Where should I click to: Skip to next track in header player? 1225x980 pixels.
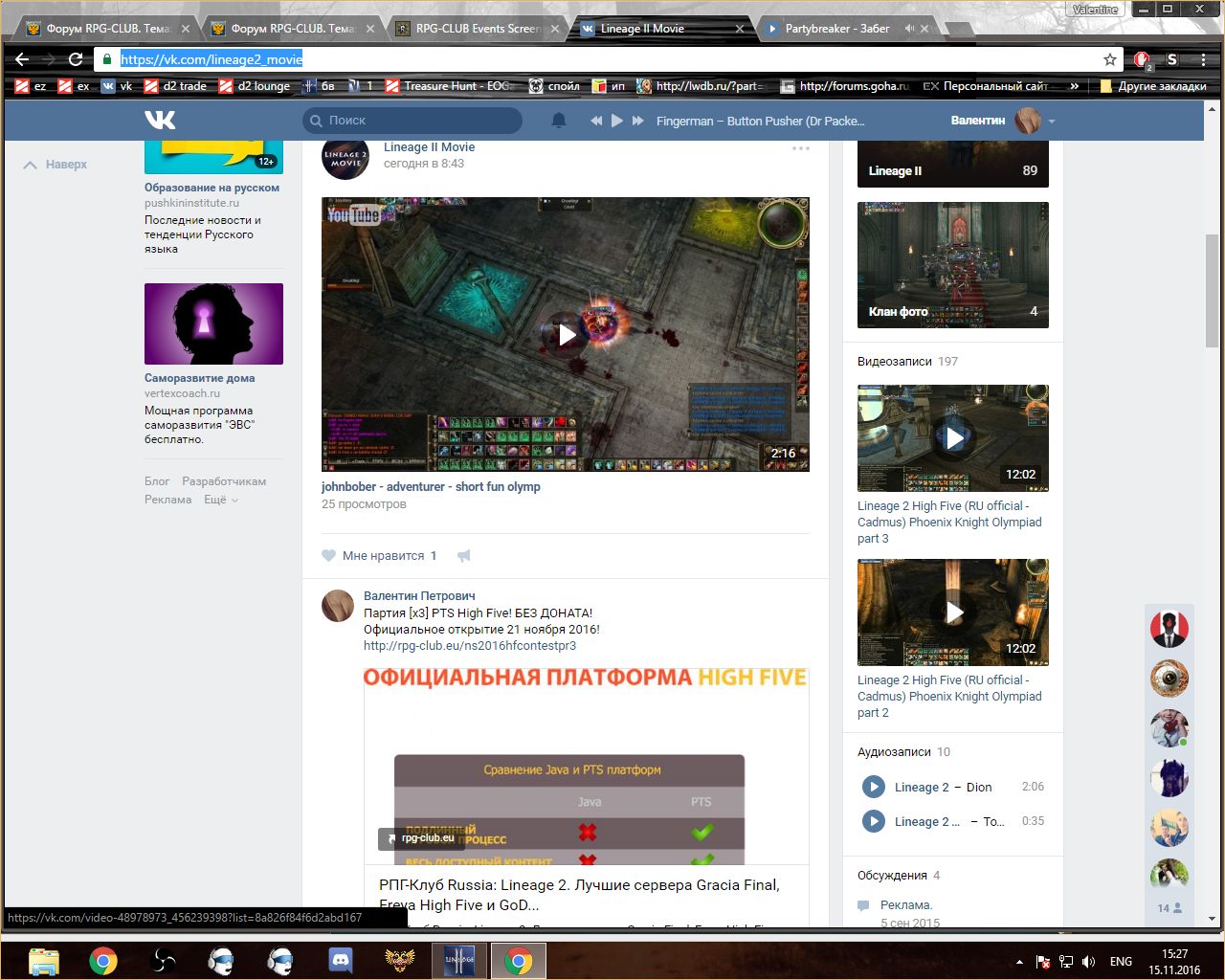637,121
